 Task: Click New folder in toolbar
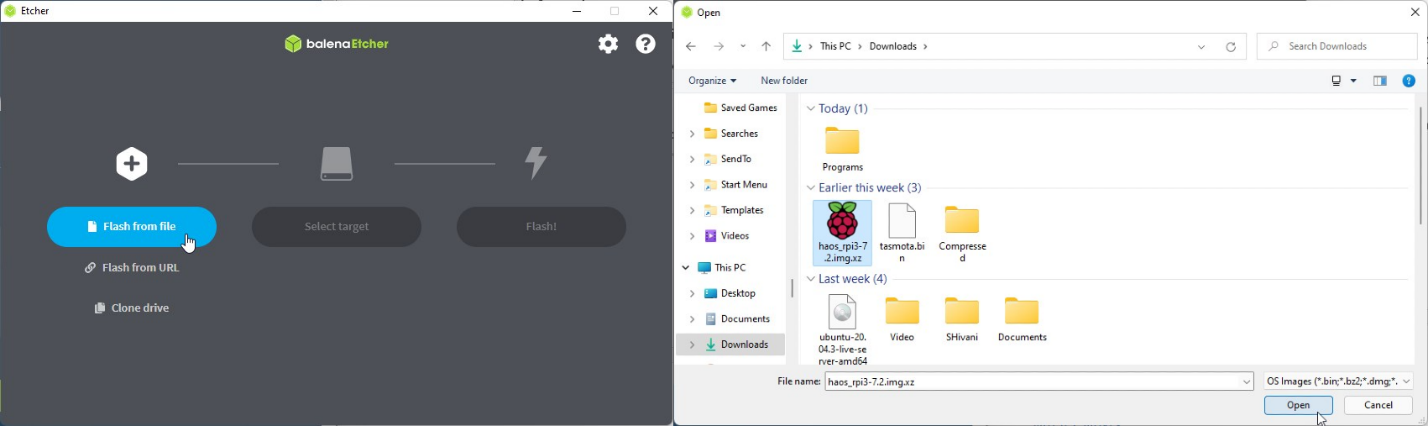[x=784, y=81]
